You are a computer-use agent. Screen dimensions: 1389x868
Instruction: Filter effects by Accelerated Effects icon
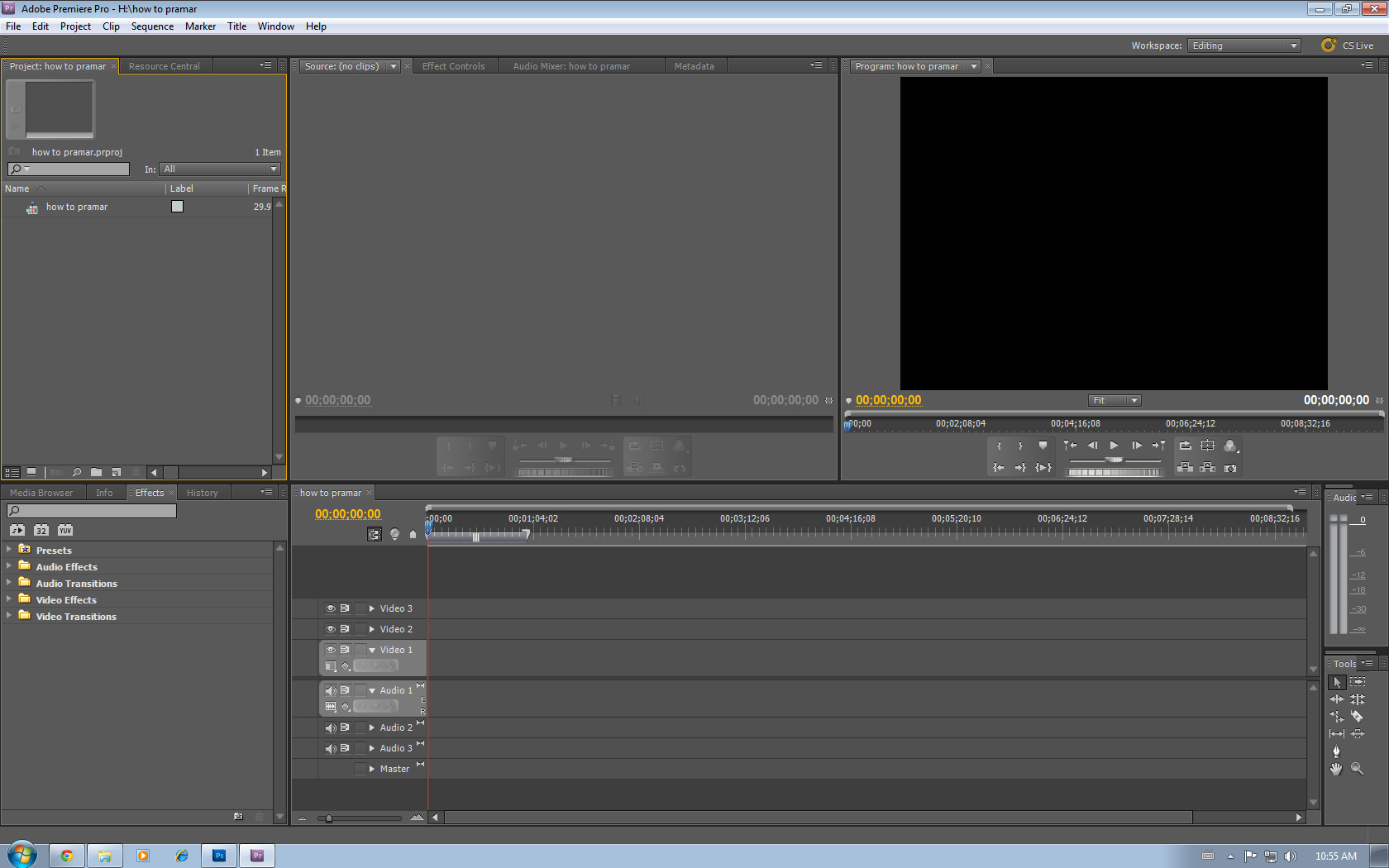[x=17, y=531]
